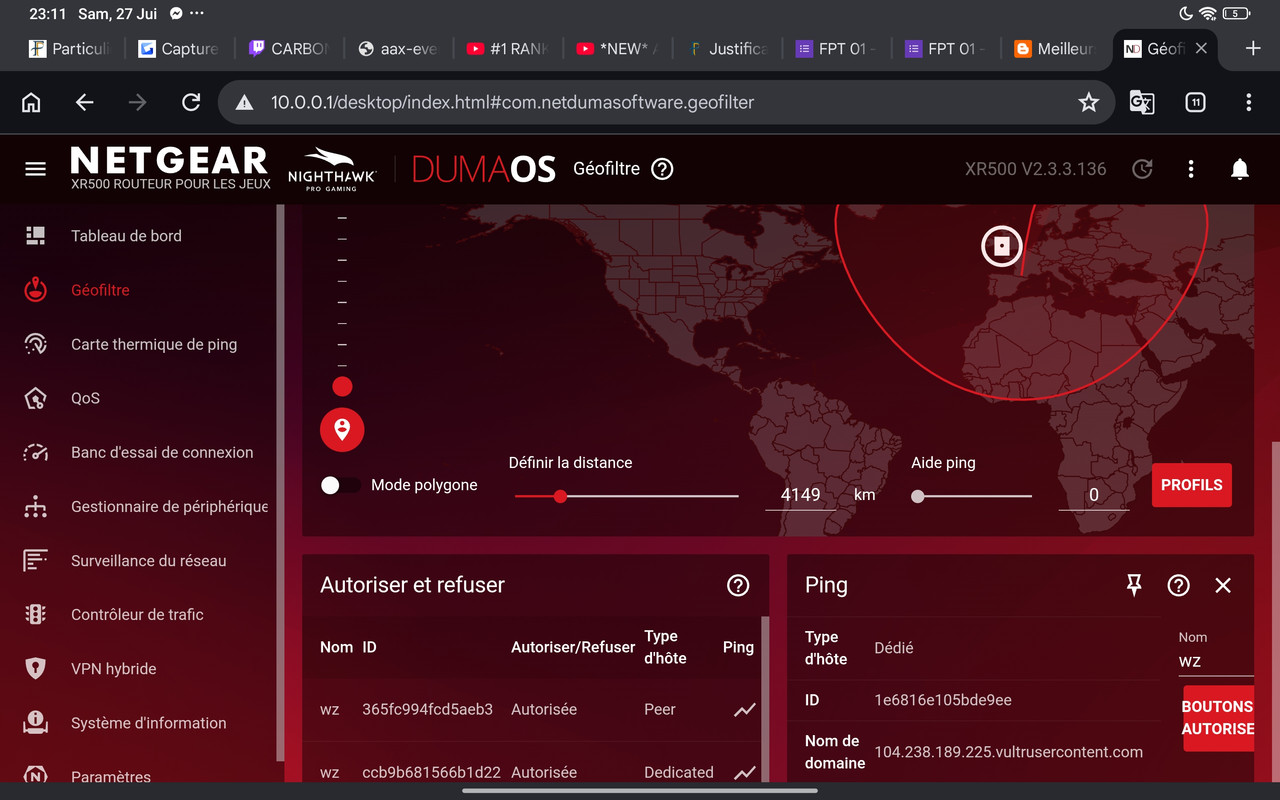Open Paramètres in sidebar

(111, 777)
